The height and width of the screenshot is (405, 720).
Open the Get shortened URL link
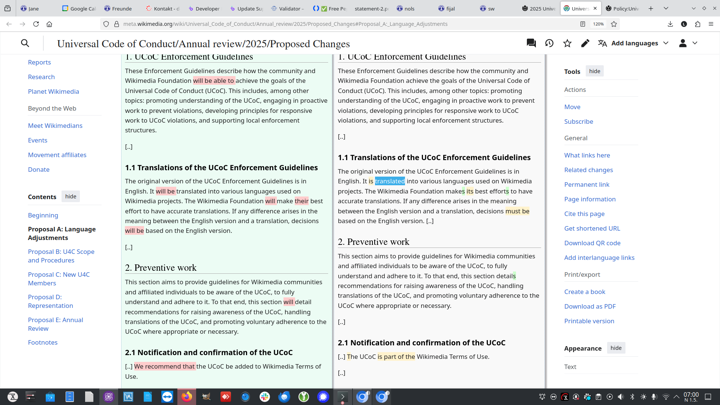(x=592, y=228)
